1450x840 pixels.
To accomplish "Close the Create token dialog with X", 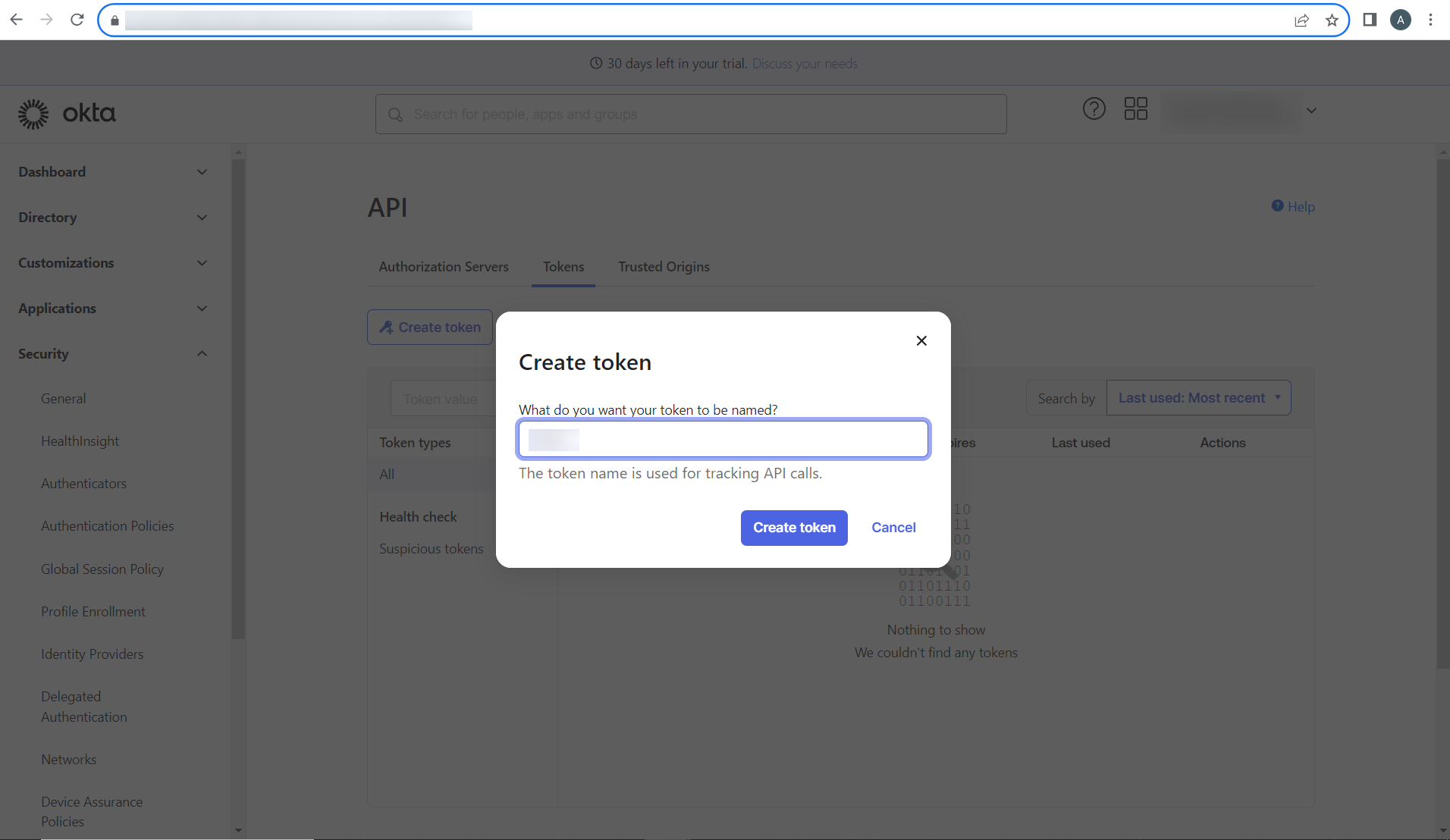I will pyautogui.click(x=921, y=340).
